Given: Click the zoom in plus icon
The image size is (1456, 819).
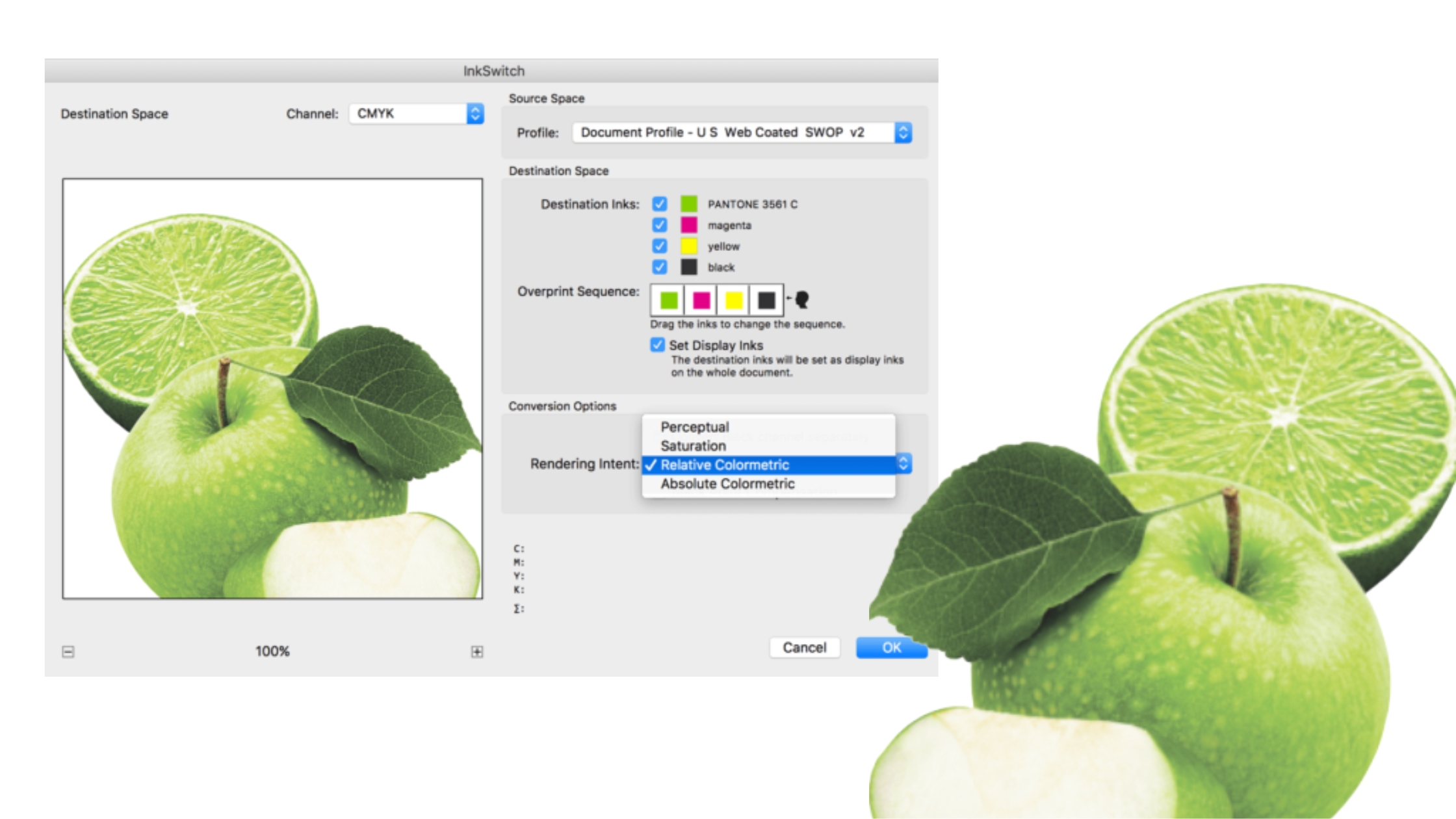Looking at the screenshot, I should click(x=476, y=651).
